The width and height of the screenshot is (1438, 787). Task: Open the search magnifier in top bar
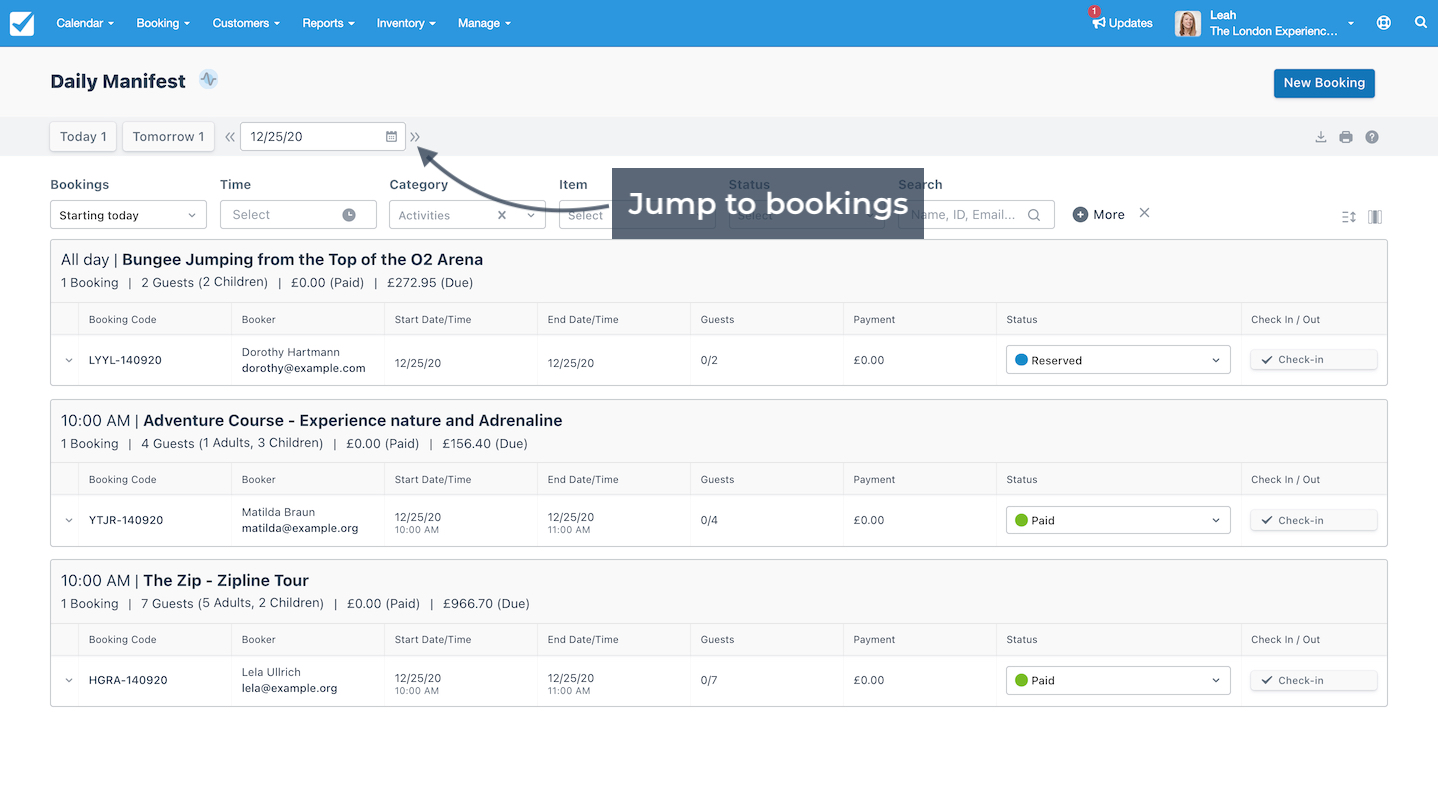click(1421, 22)
